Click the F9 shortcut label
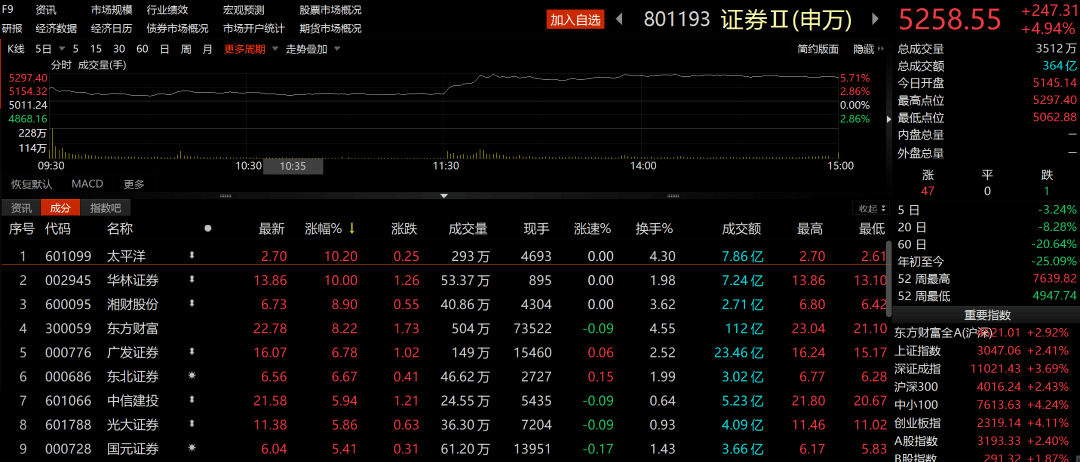1080x462 pixels. [x=8, y=10]
